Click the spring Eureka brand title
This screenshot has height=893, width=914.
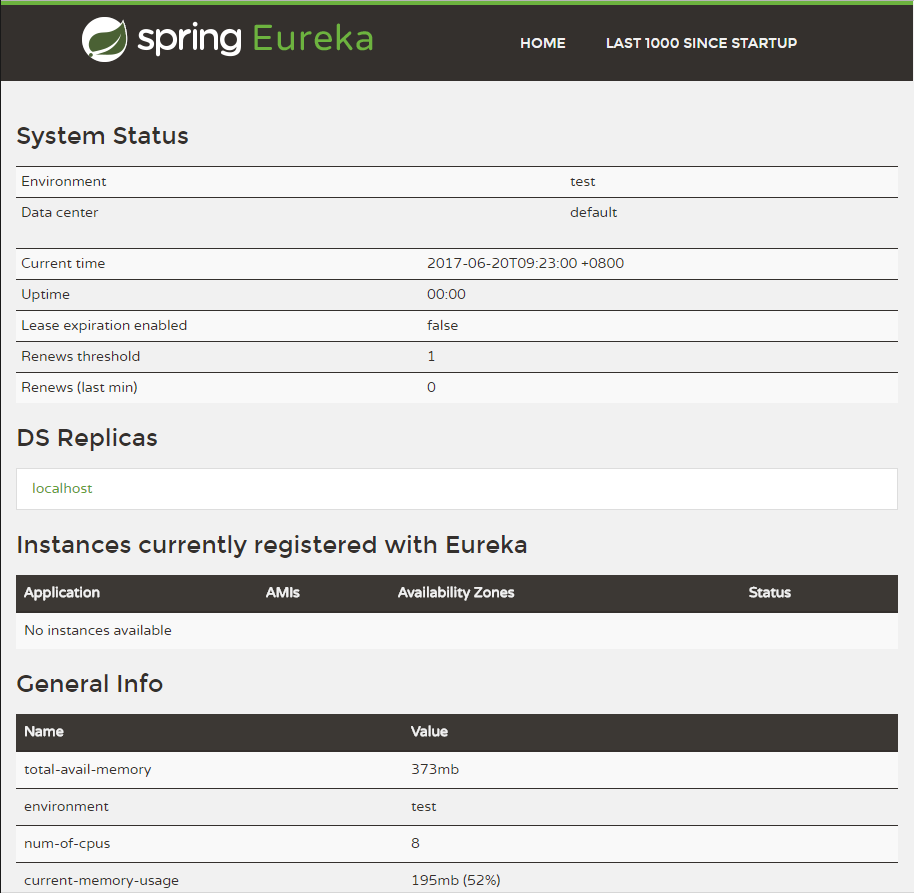click(255, 40)
